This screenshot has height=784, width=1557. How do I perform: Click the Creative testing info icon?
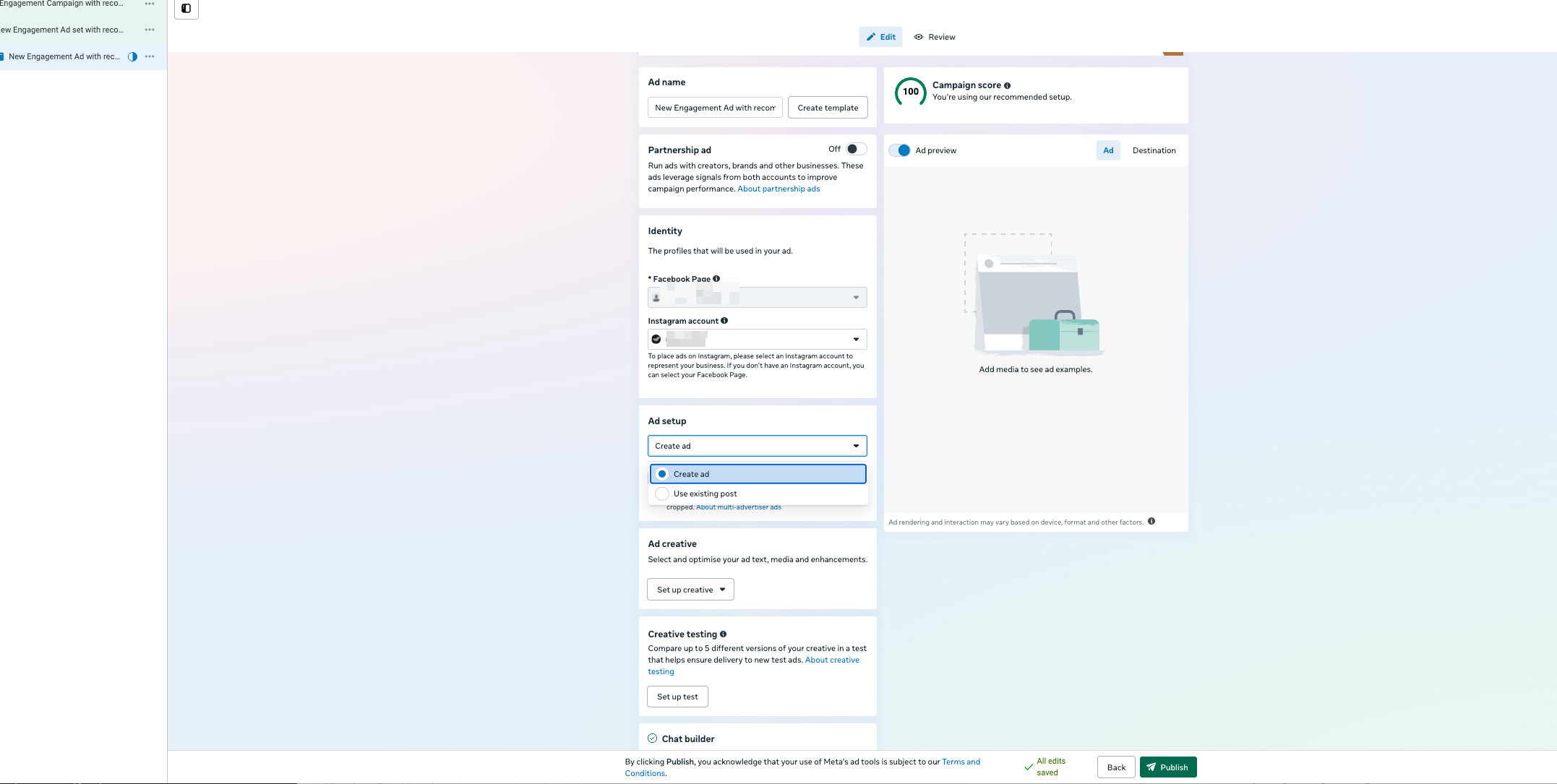(723, 634)
